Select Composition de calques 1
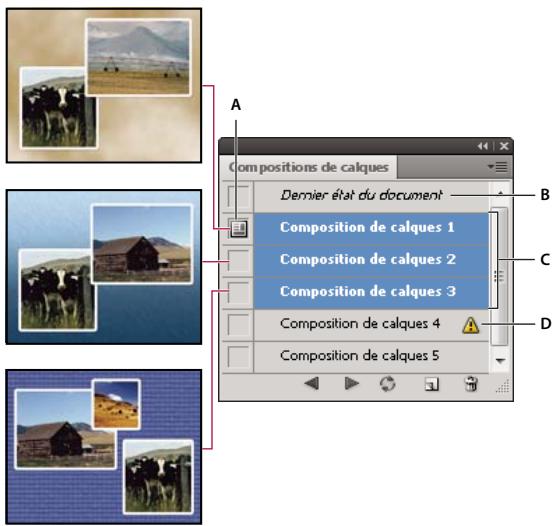Viewport: 556px width, 526px height. click(371, 228)
